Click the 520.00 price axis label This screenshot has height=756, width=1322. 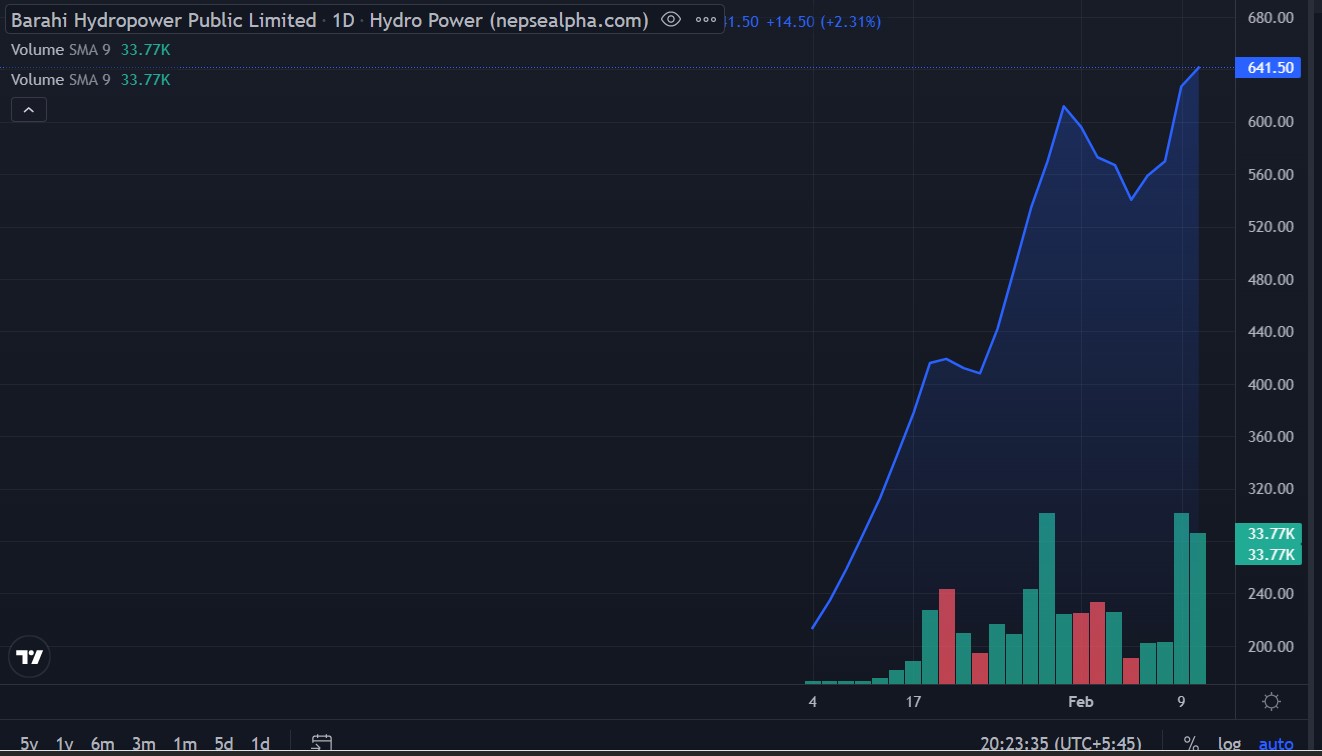pyautogui.click(x=1271, y=227)
